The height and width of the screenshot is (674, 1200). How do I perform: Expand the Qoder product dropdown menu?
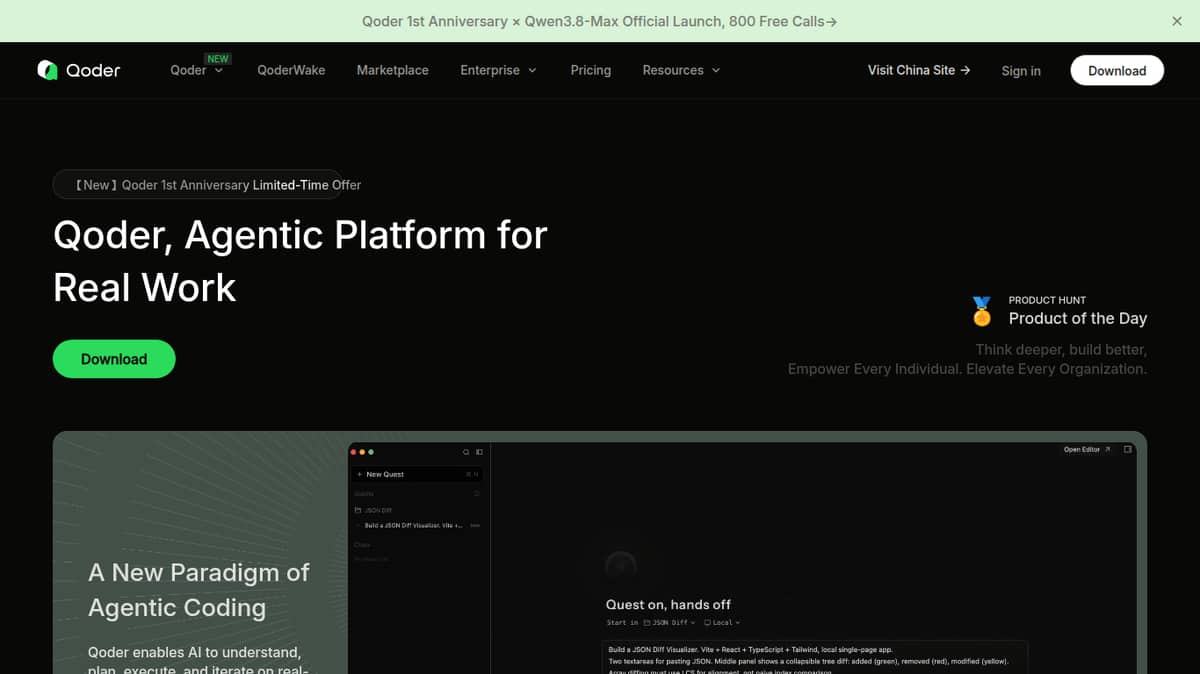(x=197, y=70)
